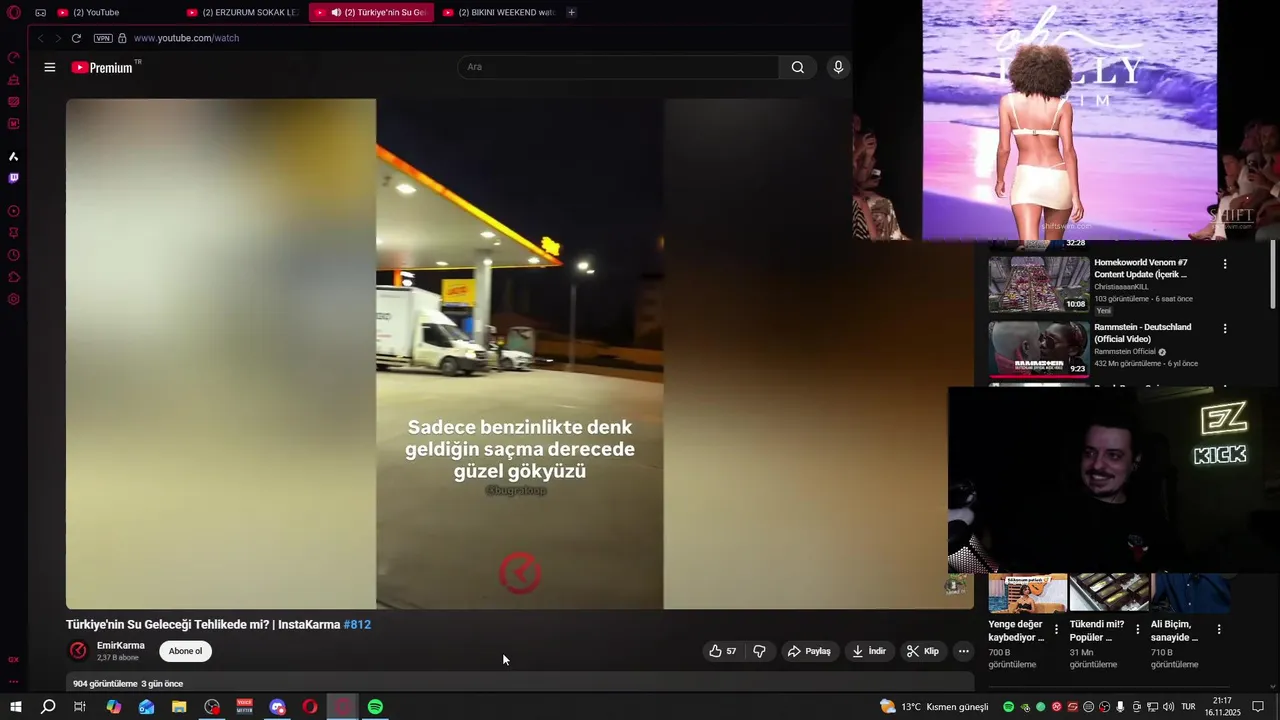Open Opera GX main menu logo
This screenshot has width=1280, height=720.
point(14,12)
